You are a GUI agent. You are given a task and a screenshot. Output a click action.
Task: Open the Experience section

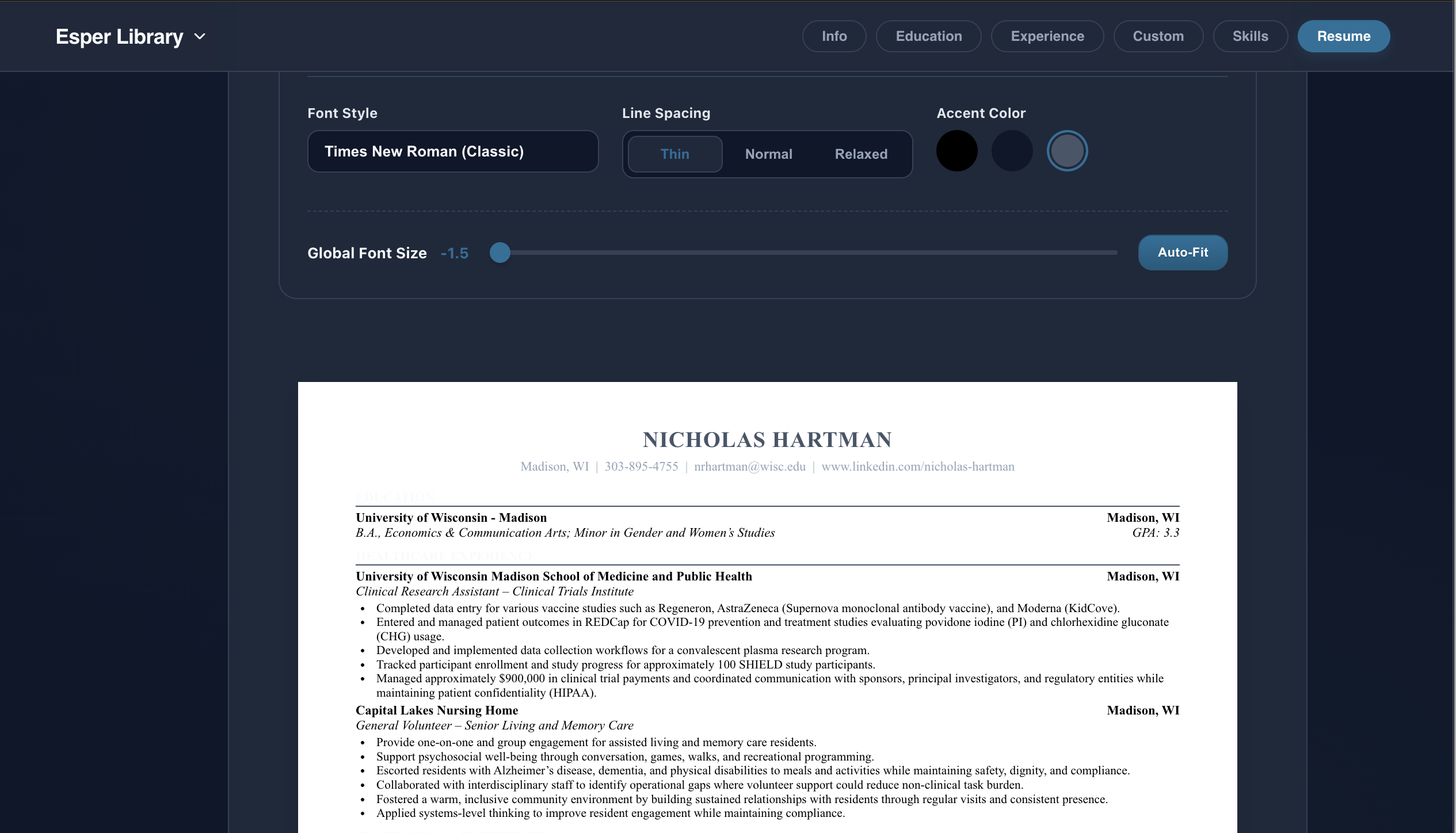1047,36
